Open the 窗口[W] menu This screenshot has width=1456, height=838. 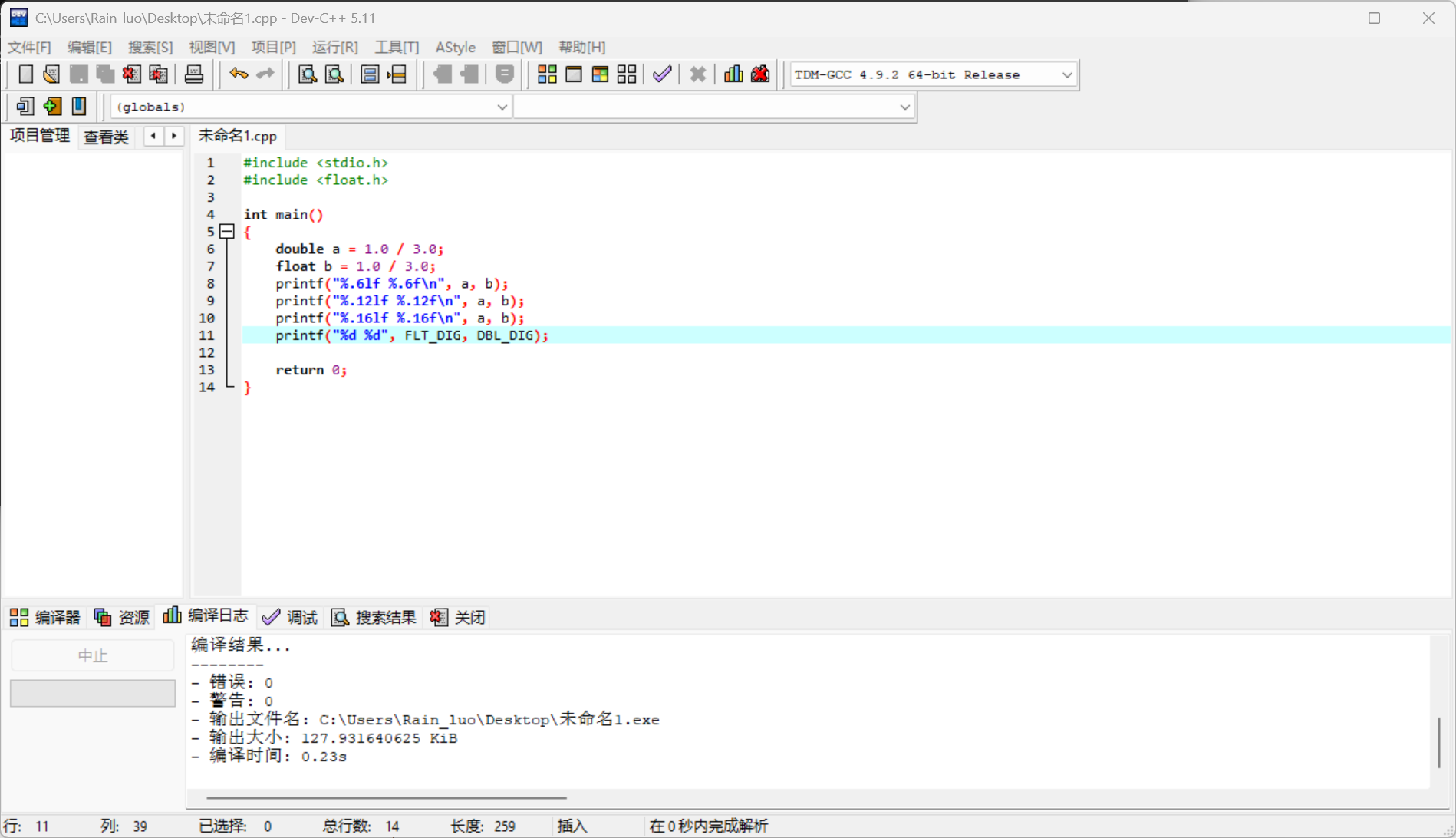coord(517,47)
